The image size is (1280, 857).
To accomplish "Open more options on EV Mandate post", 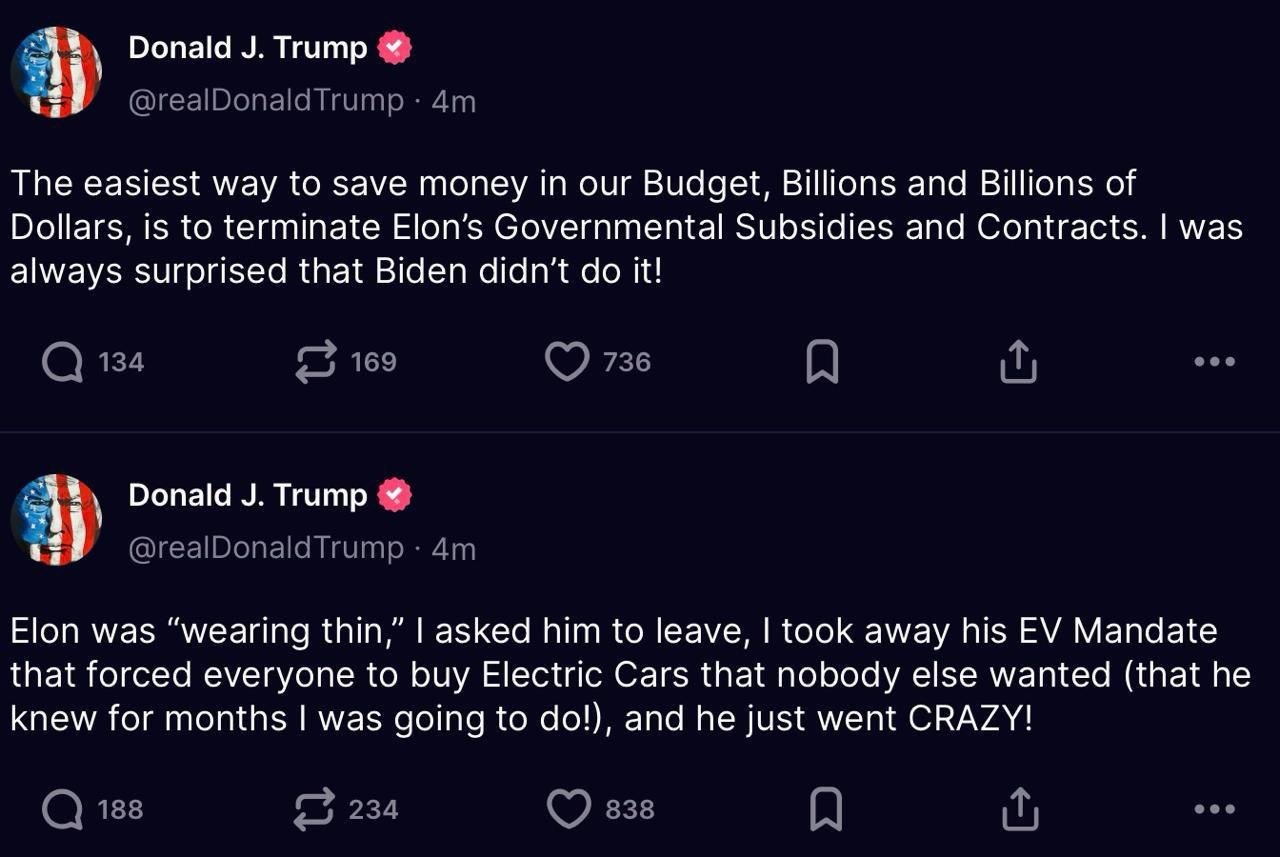I will [x=1215, y=809].
